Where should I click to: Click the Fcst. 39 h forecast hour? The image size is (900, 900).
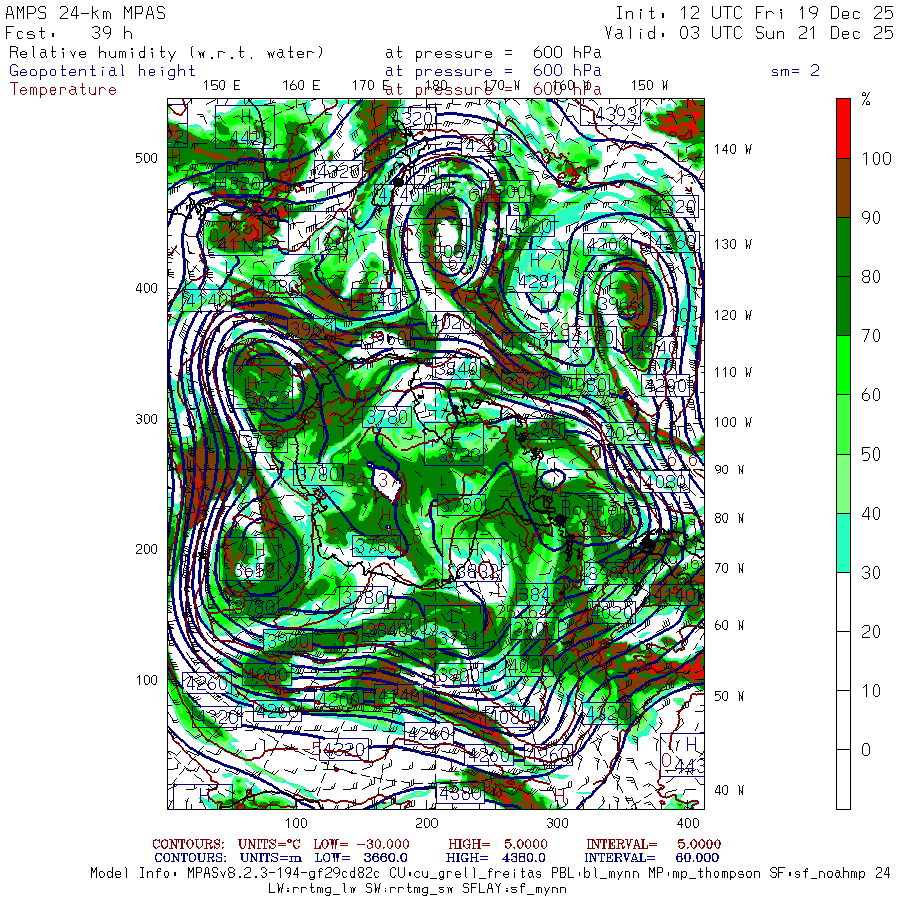coord(70,33)
